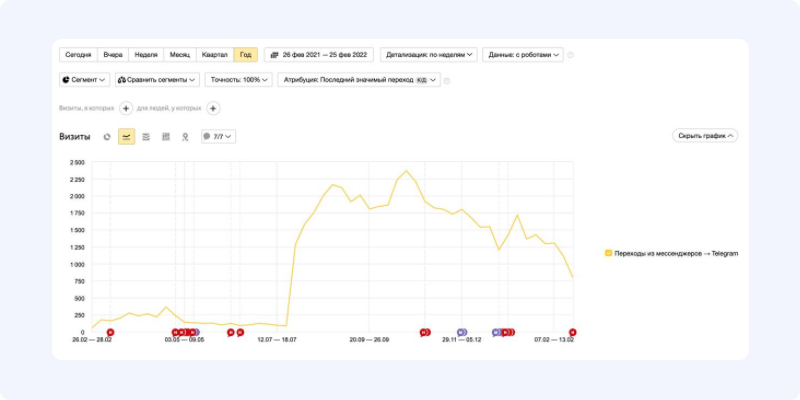Click the Визиты heading
800x400 pixels.
(x=74, y=137)
